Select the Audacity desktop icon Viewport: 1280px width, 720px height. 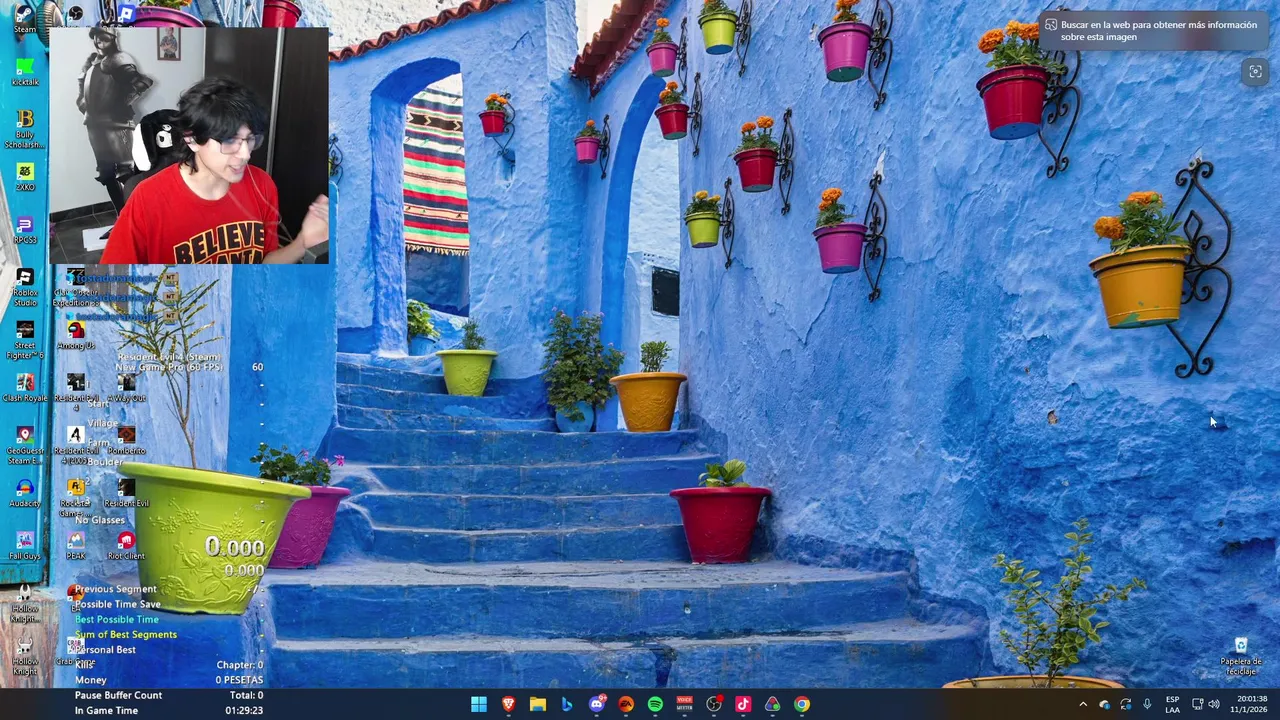(25, 492)
